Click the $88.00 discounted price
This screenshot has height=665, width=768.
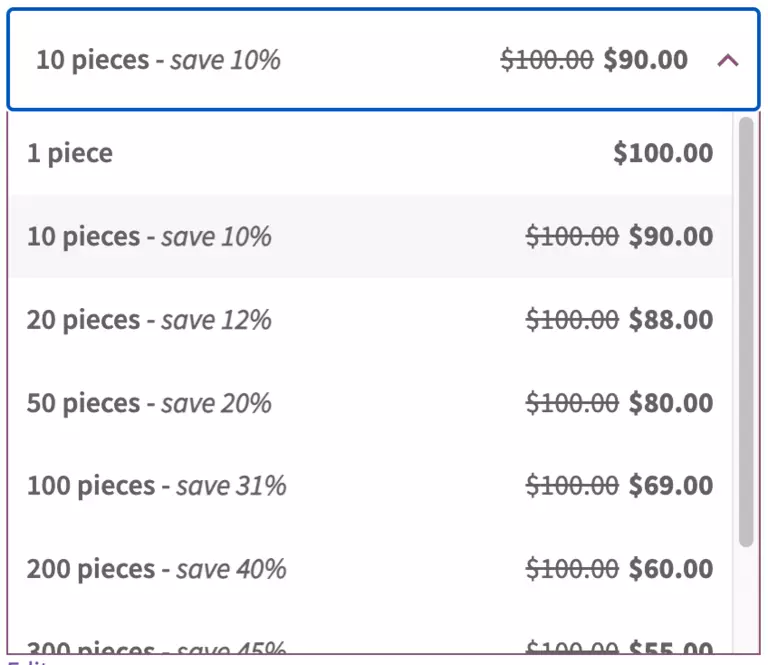click(671, 320)
